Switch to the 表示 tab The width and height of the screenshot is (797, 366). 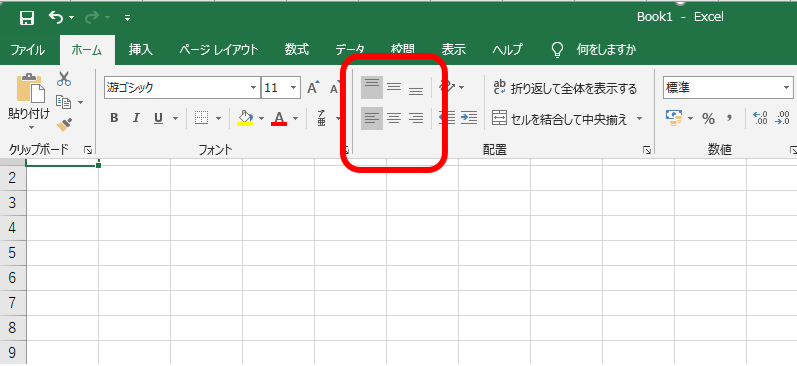(x=454, y=50)
